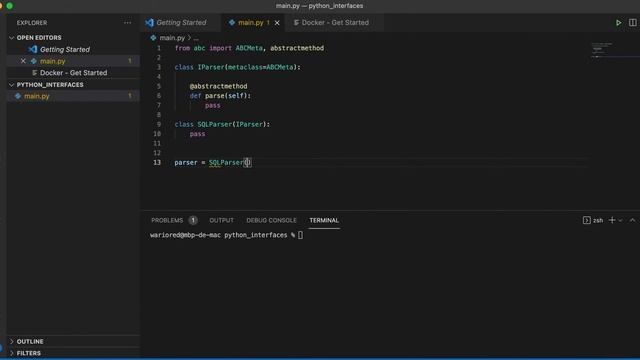640x360 pixels.
Task: Open the Docker - Get Started tab
Action: tap(335, 23)
